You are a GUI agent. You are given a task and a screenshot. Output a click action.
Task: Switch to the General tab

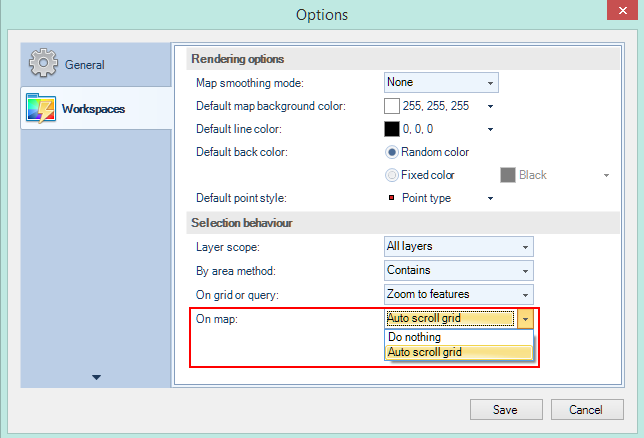(x=85, y=65)
